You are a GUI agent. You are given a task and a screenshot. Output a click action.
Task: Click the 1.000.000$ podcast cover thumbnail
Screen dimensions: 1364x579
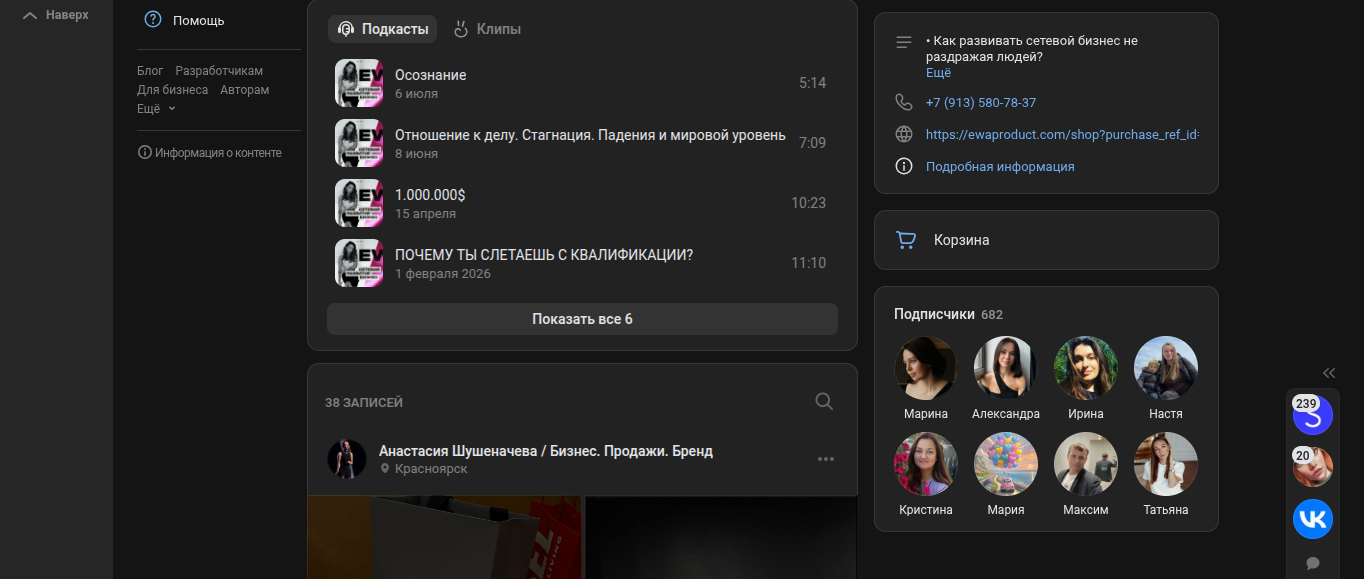coord(359,203)
